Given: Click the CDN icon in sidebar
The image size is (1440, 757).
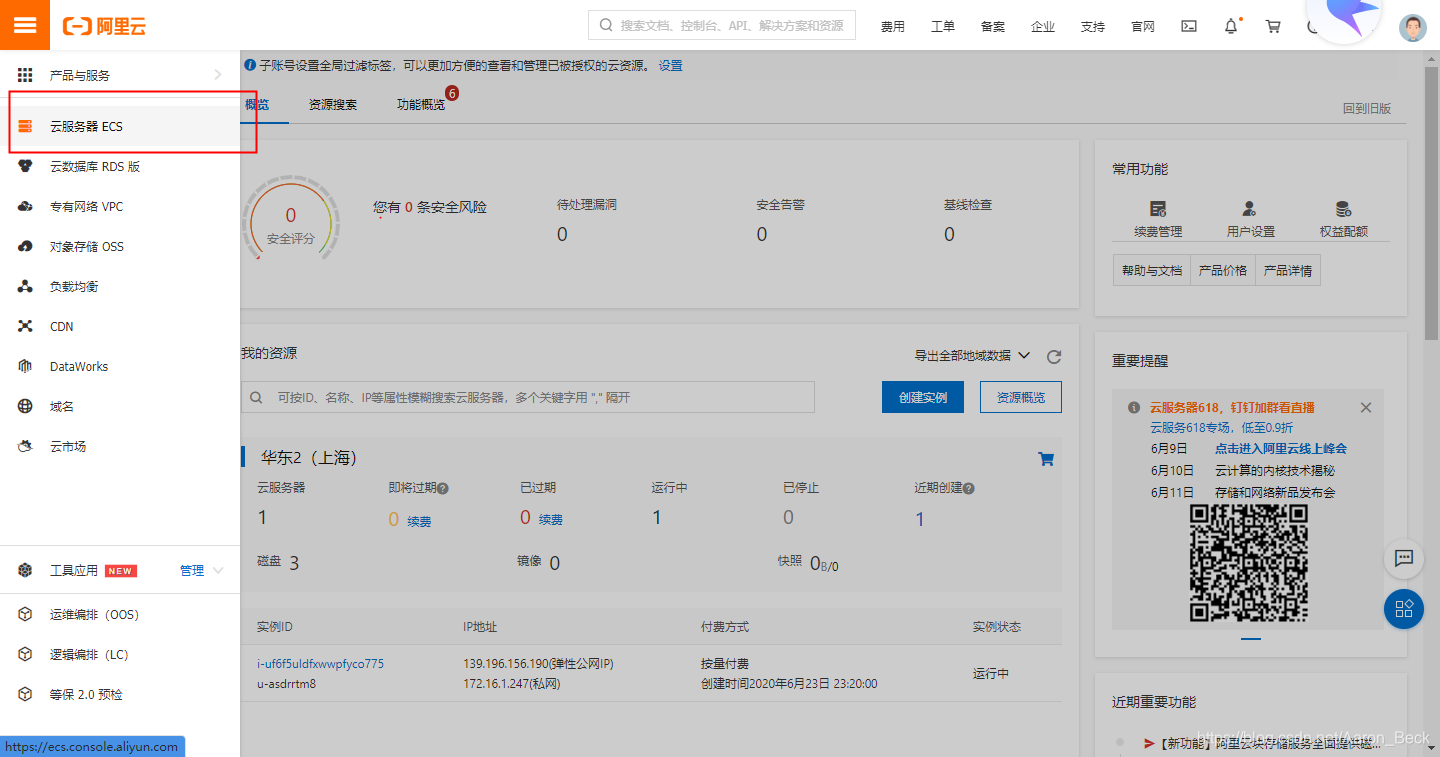Looking at the screenshot, I should point(25,327).
